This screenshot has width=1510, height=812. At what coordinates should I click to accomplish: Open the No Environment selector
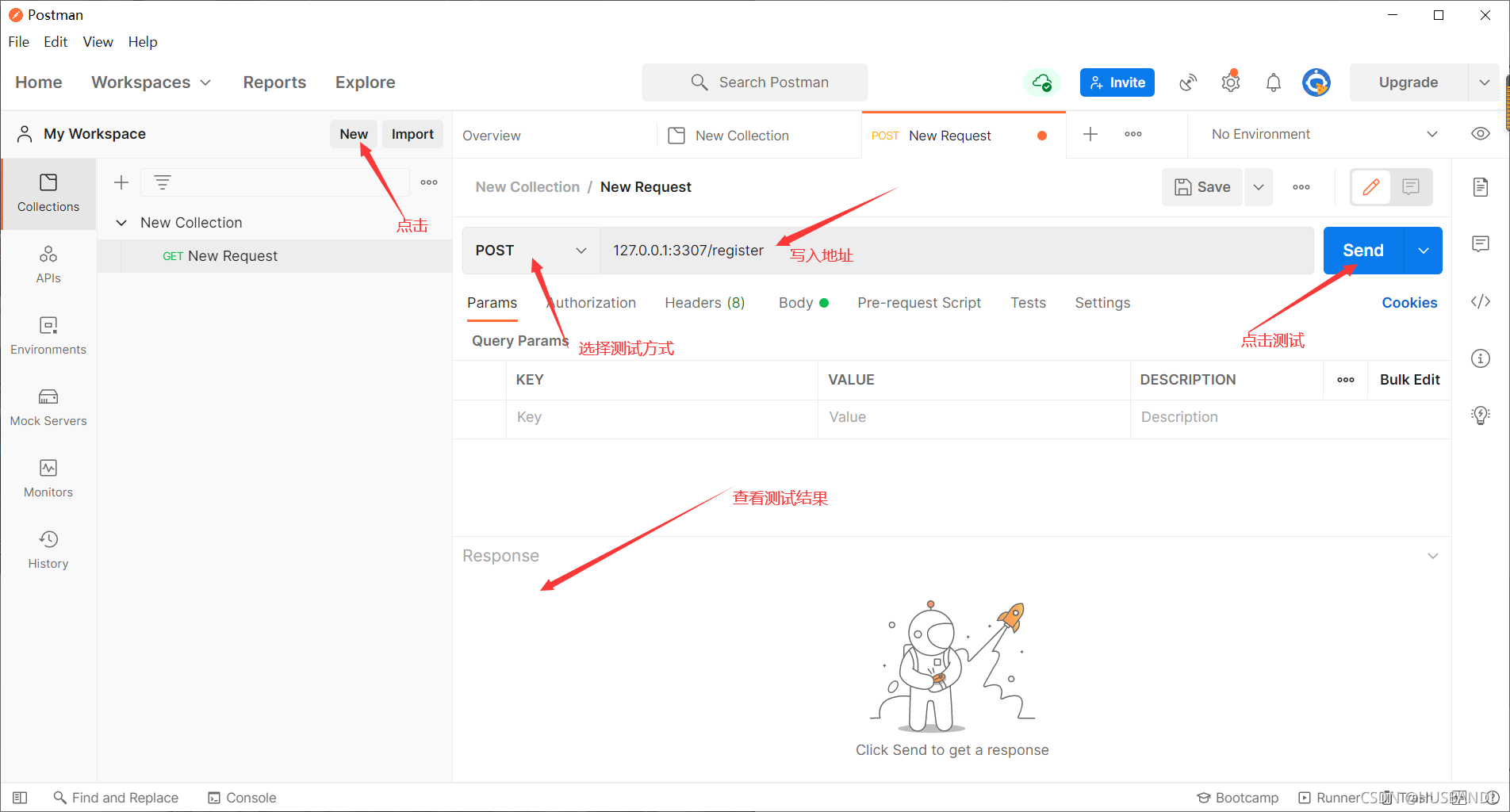(1324, 134)
